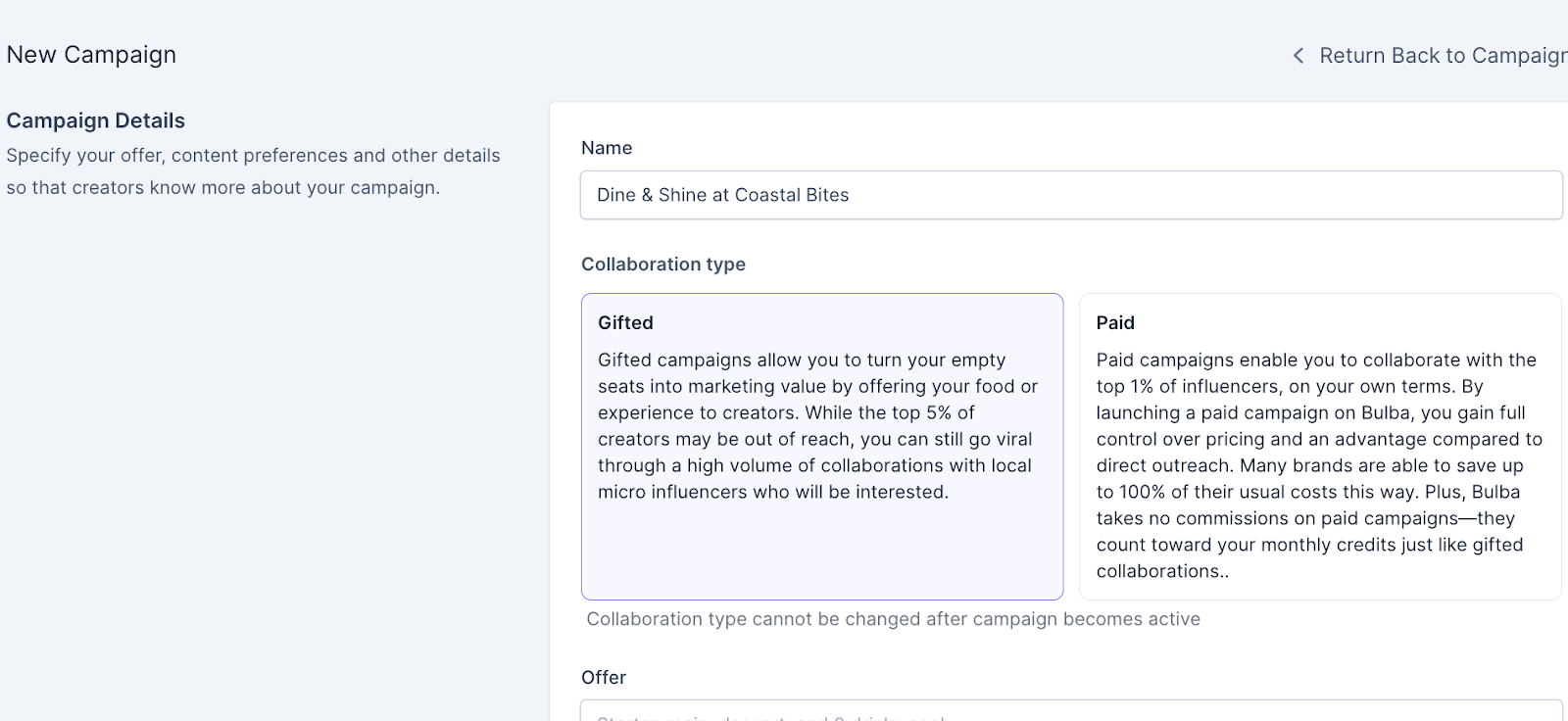This screenshot has height=721, width=1568.
Task: Click the 'Bulba takes no commissions' sentence
Action: pos(1313,518)
